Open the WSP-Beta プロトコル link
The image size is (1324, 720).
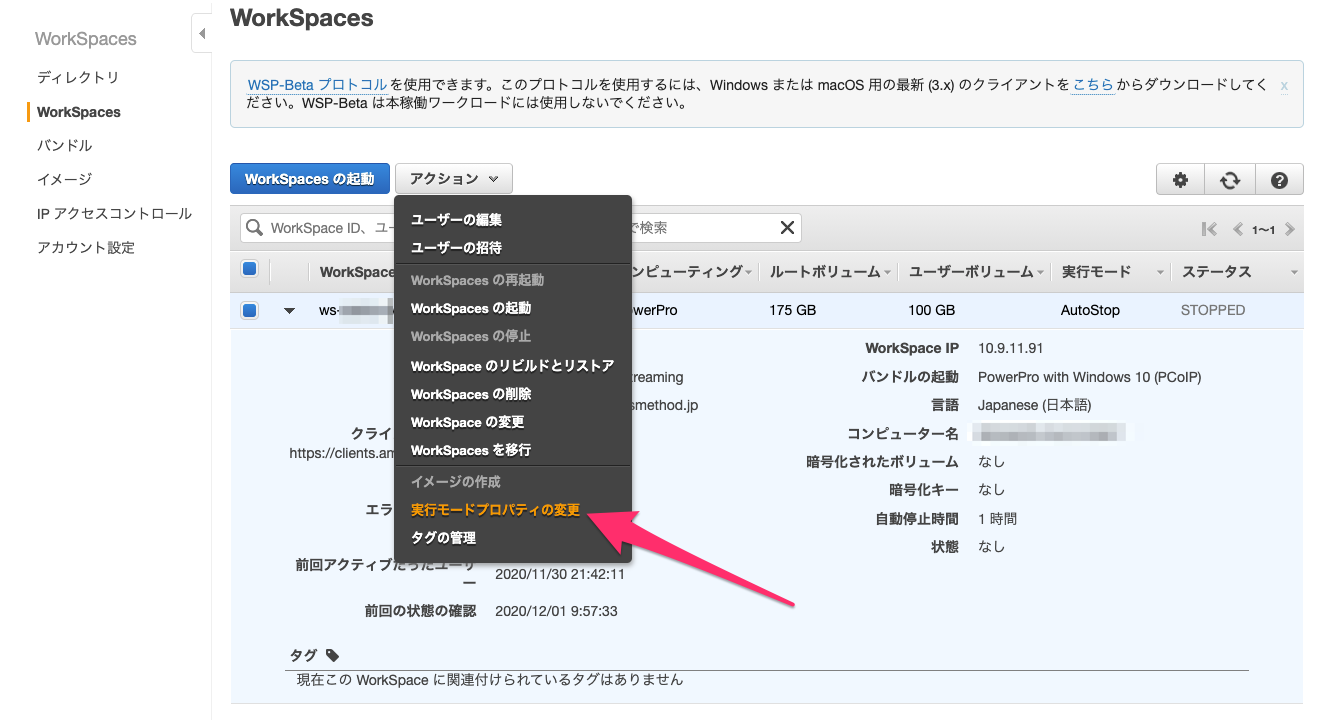(x=317, y=85)
